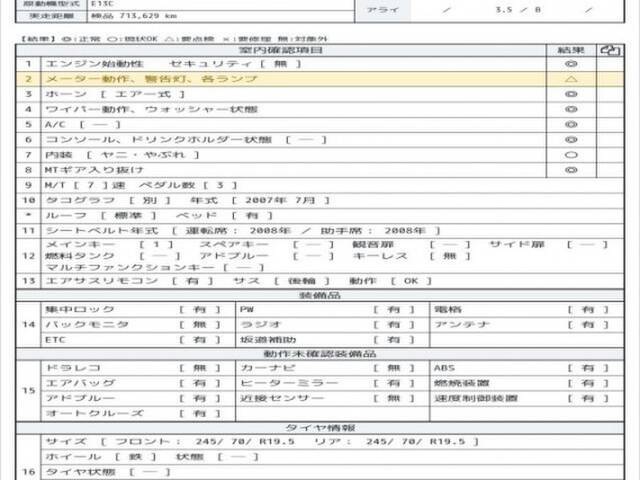Click the スペアキー entry
Screen dimensions: 640x480
pyautogui.click(x=267, y=244)
